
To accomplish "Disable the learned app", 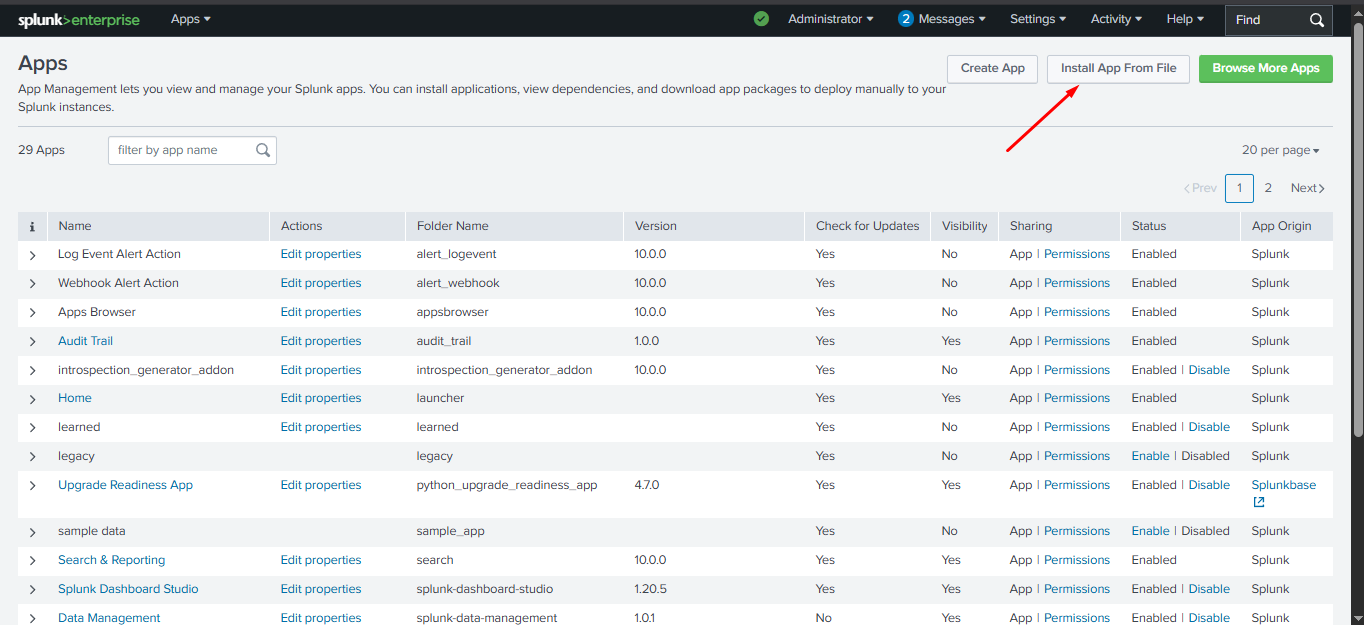I will point(1209,426).
